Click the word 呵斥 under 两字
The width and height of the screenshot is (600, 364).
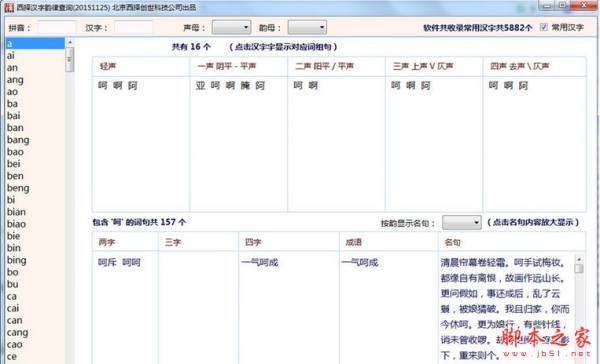(x=107, y=263)
